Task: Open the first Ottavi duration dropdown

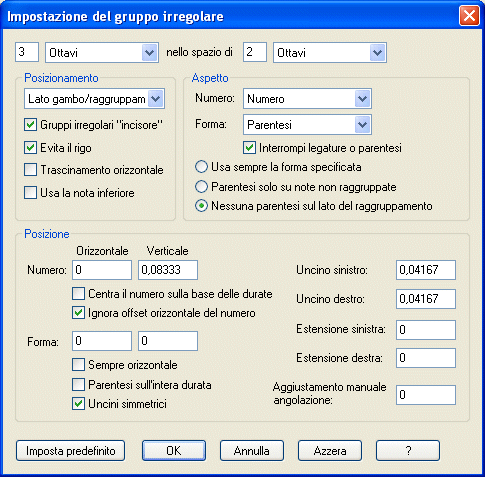Action: pyautogui.click(x=102, y=52)
